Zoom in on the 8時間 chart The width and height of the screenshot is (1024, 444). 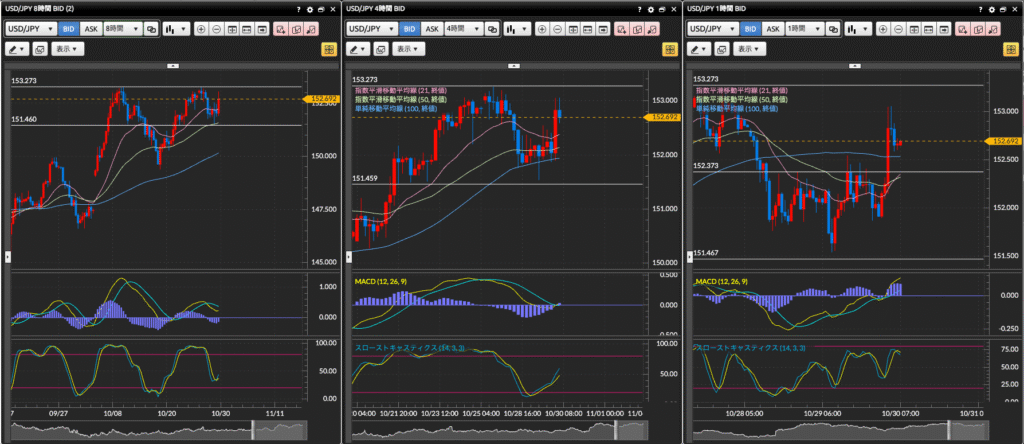point(201,29)
